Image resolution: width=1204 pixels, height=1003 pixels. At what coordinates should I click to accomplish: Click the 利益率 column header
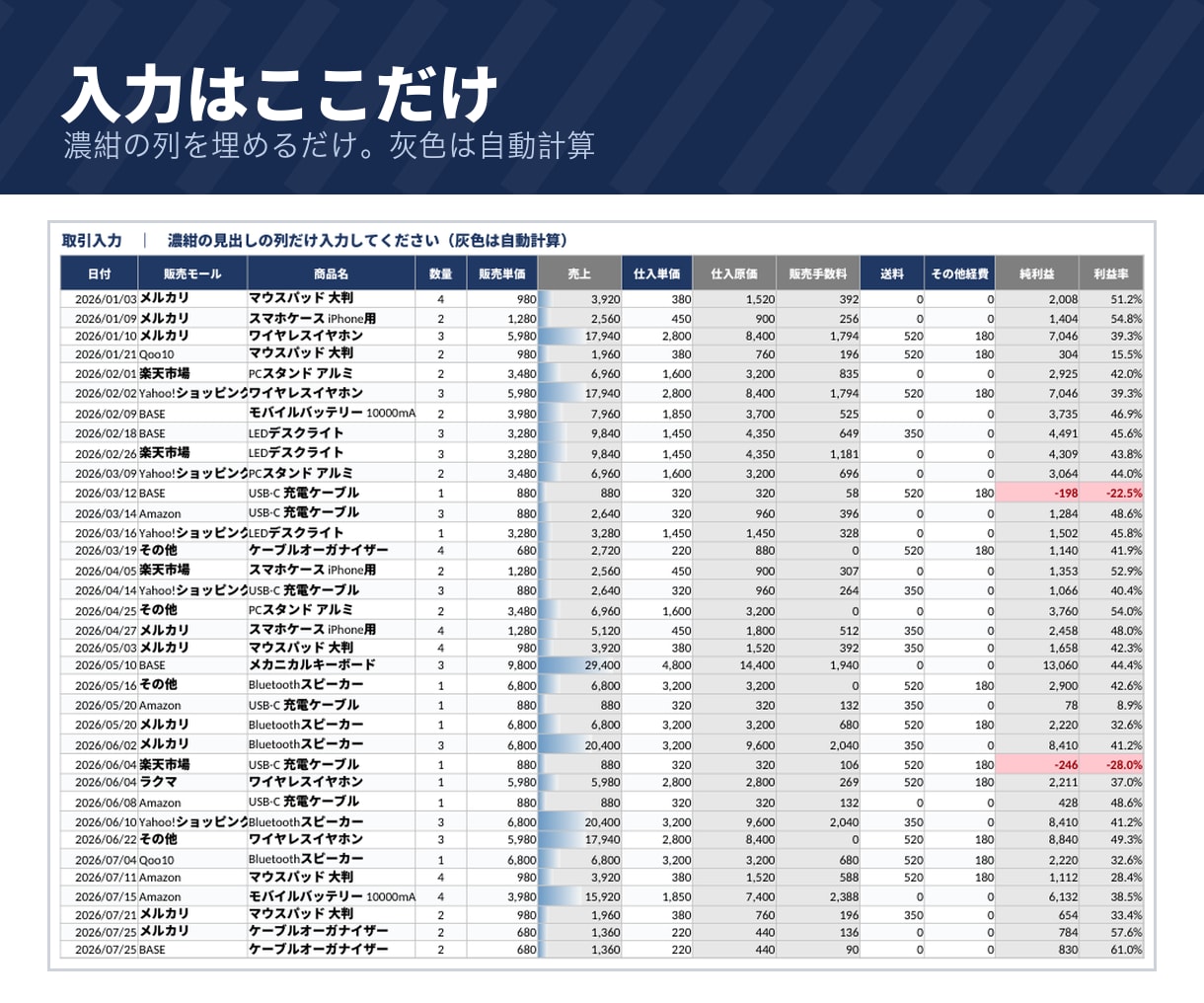coord(1111,273)
